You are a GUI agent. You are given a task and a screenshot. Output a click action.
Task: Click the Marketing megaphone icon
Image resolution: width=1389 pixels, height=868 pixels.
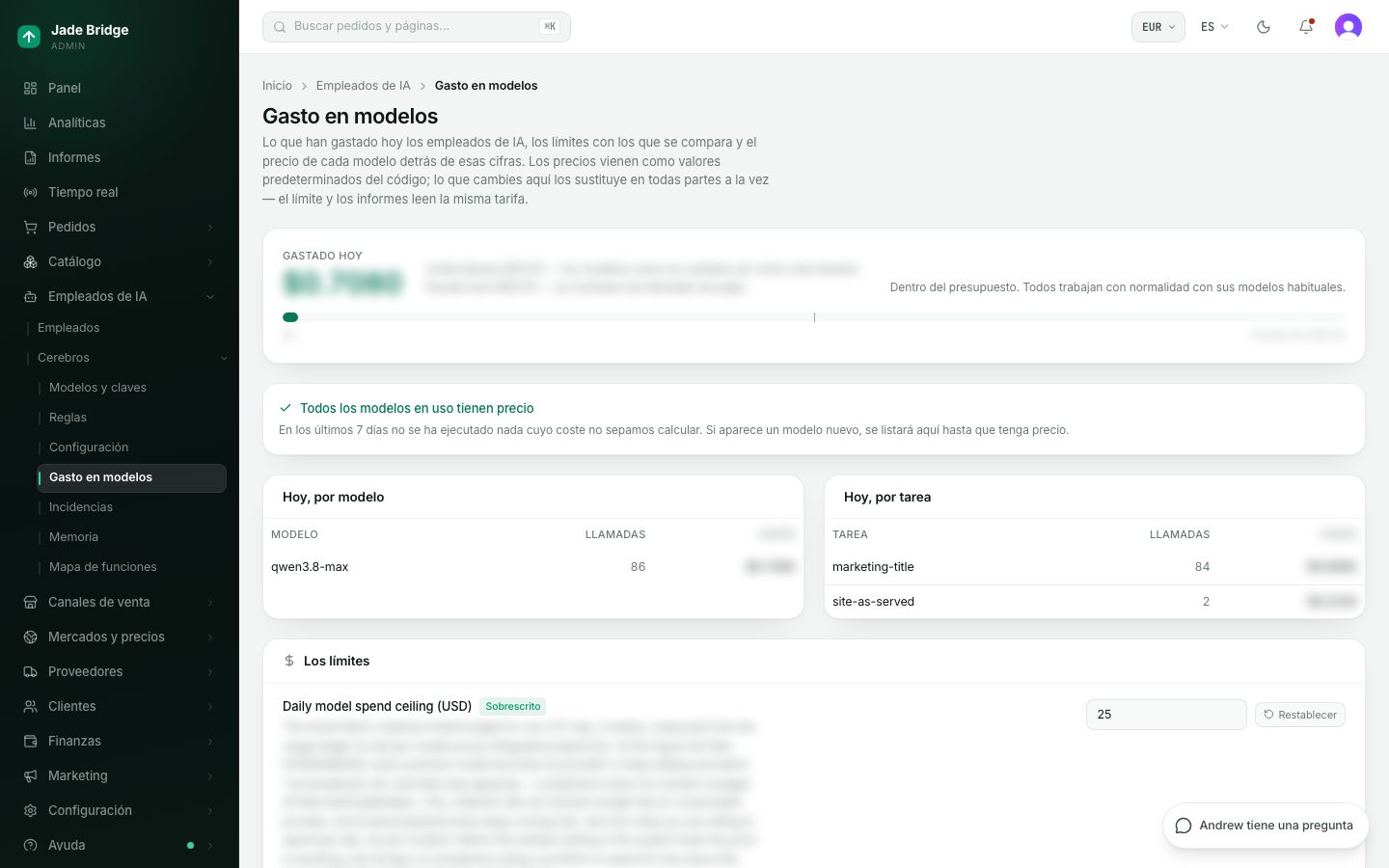[30, 775]
